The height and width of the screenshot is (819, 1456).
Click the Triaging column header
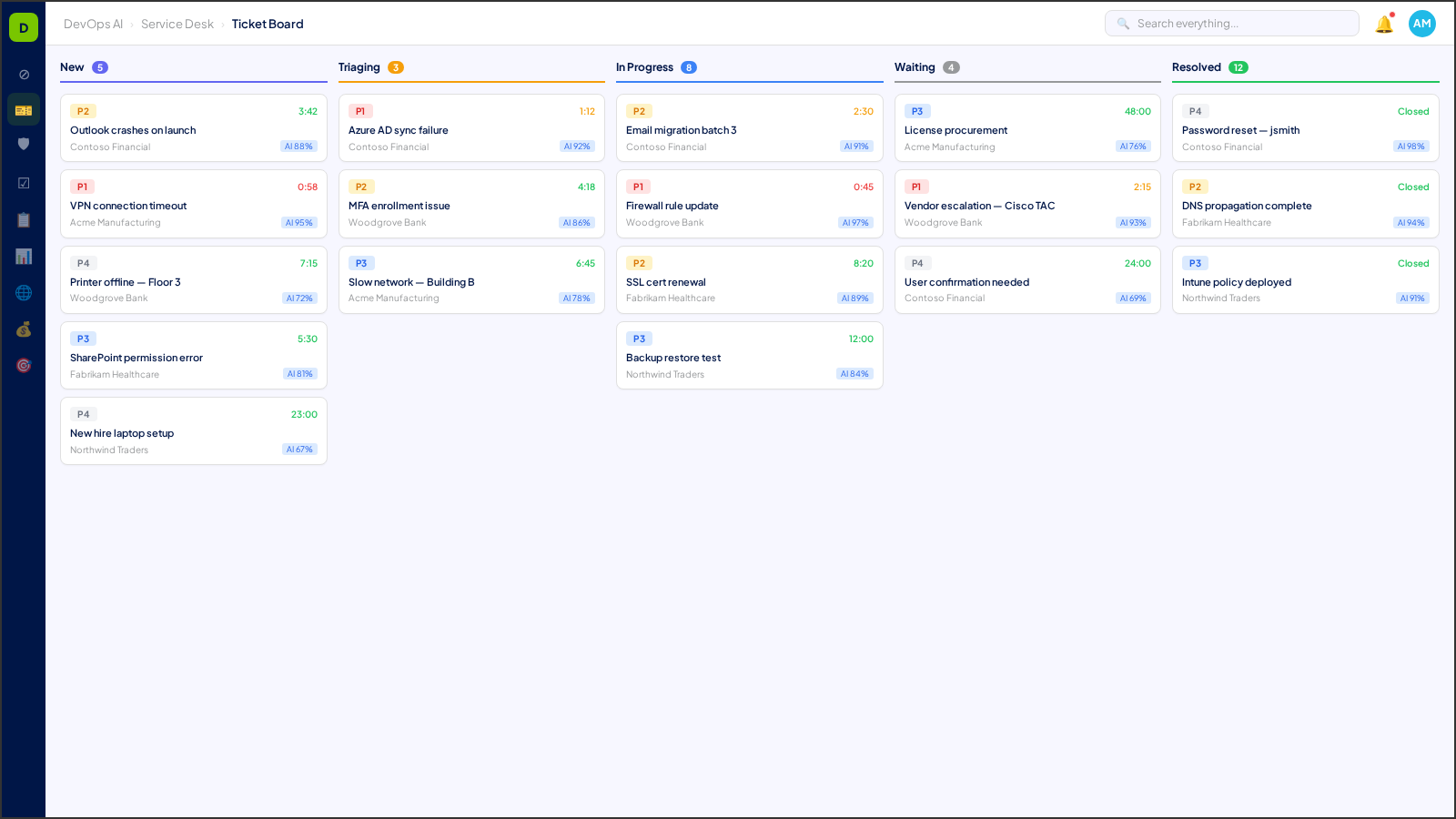361,66
